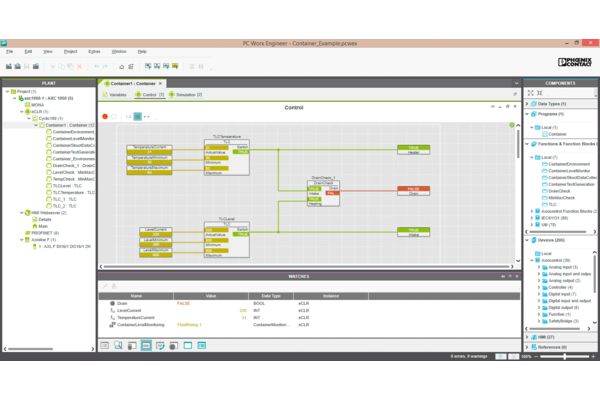Open the Window menu
This screenshot has width=600, height=400.
coord(119,52)
